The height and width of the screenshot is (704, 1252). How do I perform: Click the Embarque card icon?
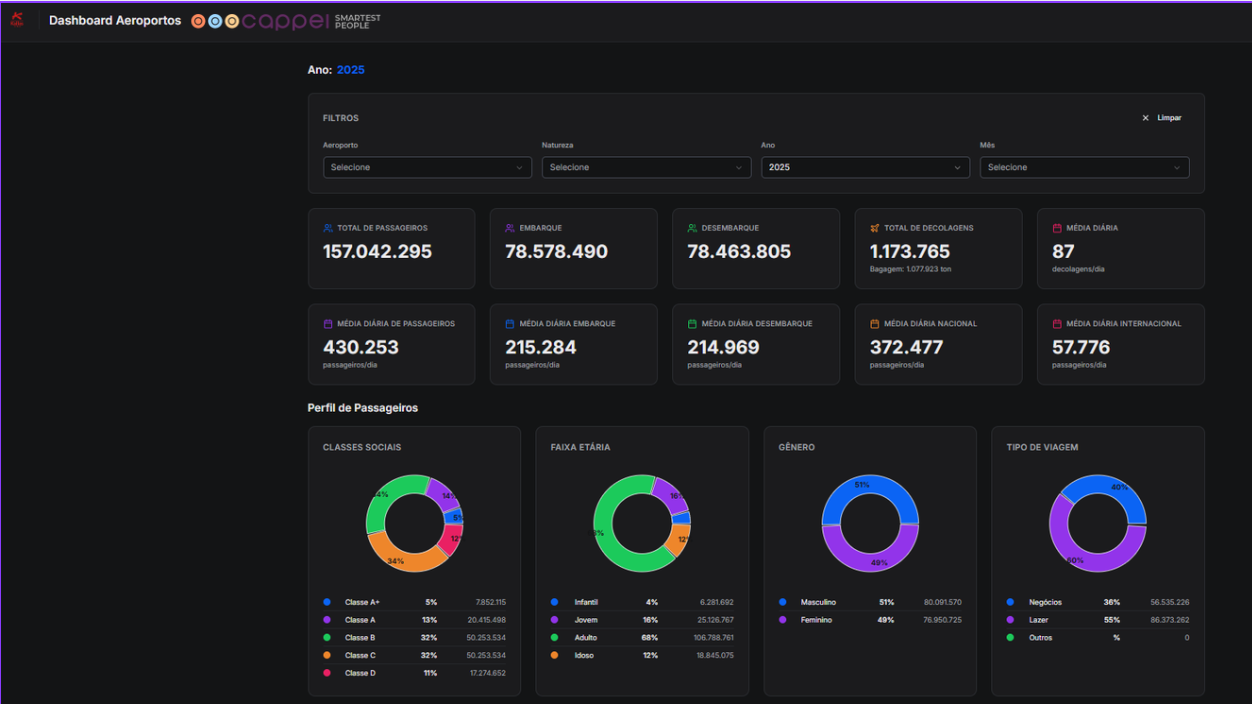(x=510, y=228)
